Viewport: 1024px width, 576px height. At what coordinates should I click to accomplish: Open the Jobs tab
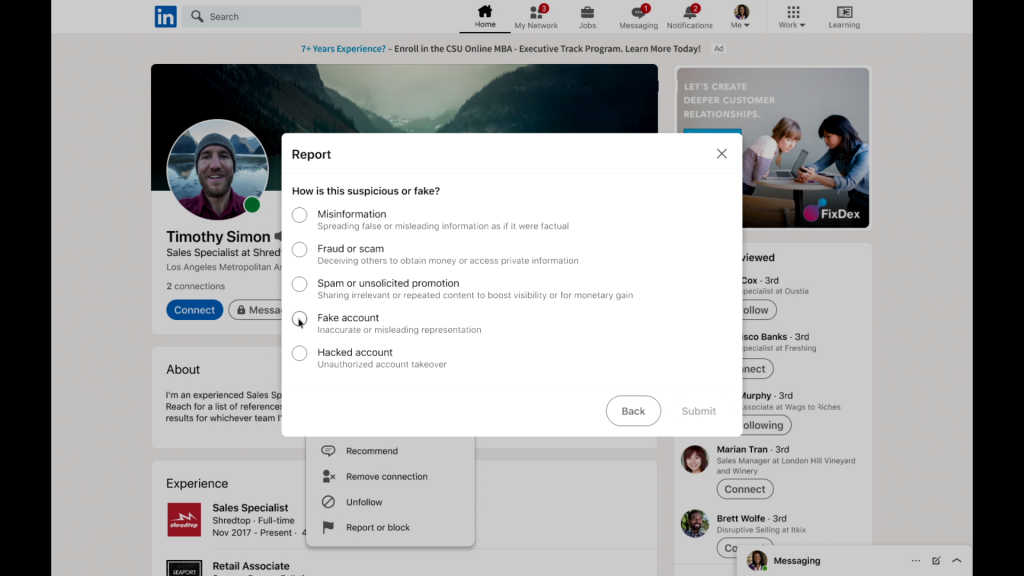tap(587, 16)
